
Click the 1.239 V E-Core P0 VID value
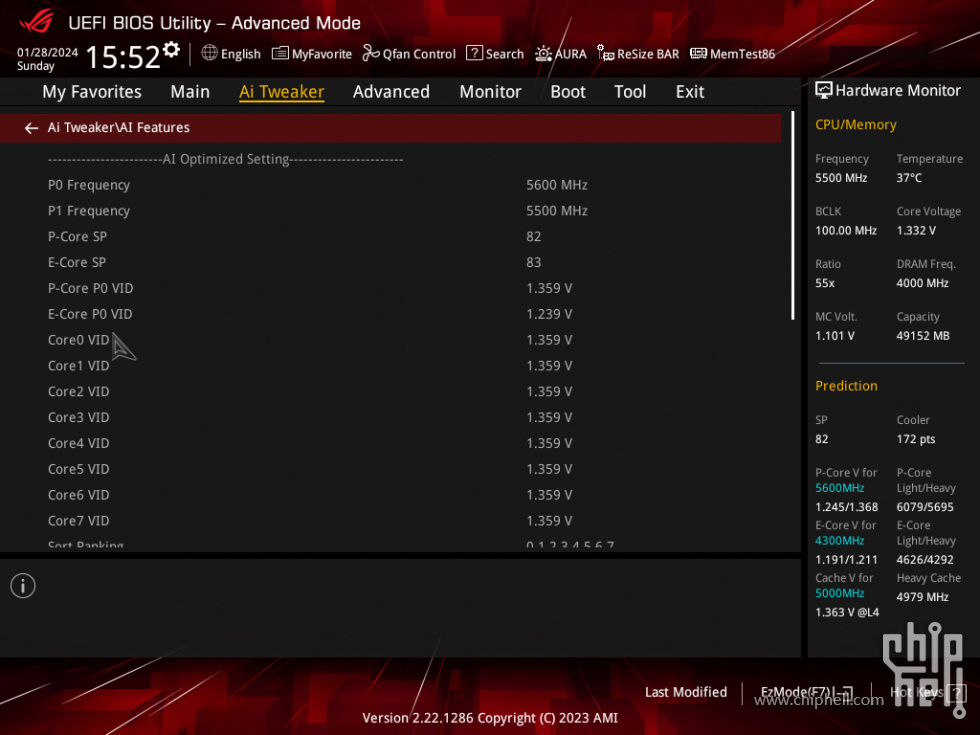click(549, 314)
